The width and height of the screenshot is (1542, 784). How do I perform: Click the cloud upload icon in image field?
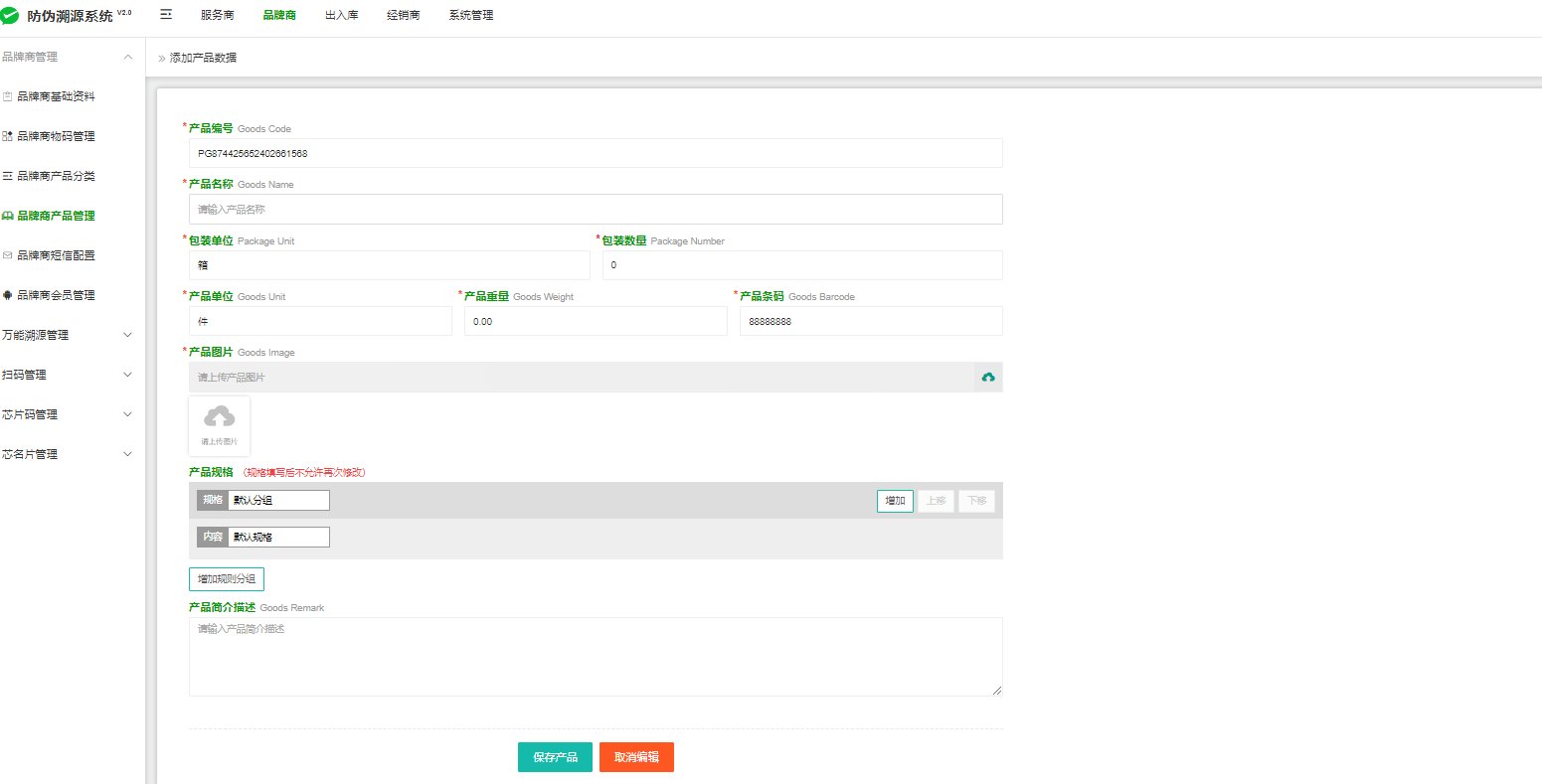click(x=987, y=378)
